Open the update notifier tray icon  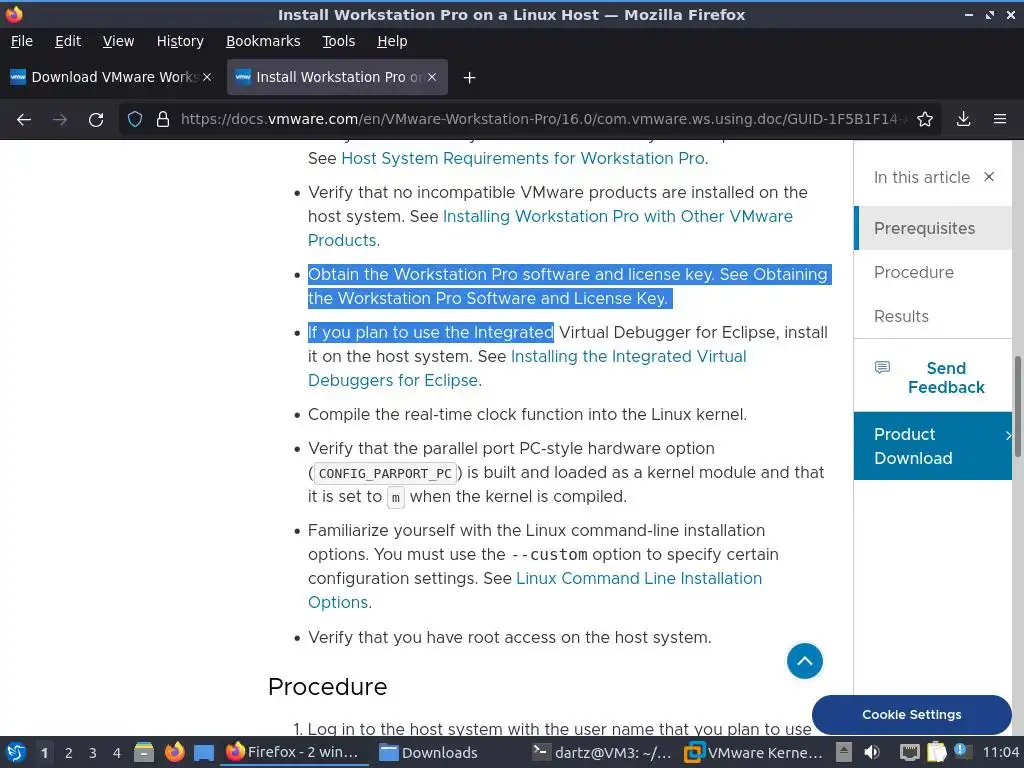click(962, 751)
